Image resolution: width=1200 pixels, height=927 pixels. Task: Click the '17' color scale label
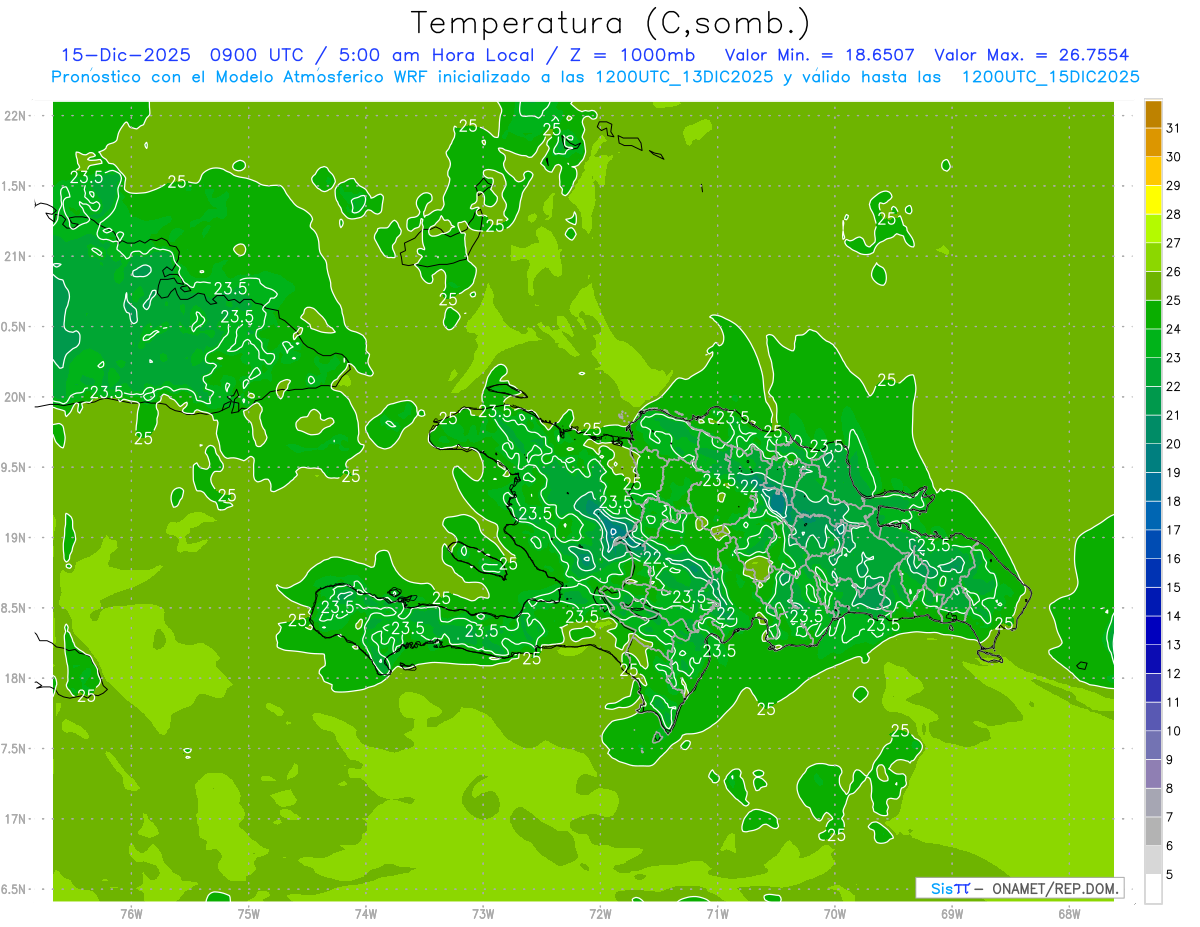tap(1174, 530)
